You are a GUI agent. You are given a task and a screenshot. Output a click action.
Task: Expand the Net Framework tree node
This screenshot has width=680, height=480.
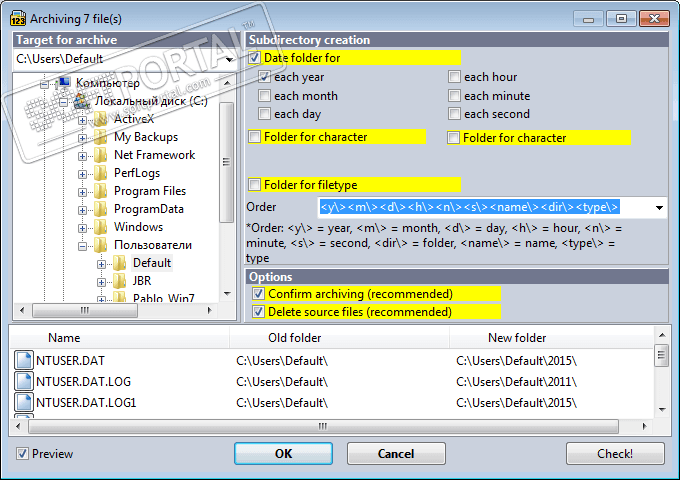click(x=82, y=156)
